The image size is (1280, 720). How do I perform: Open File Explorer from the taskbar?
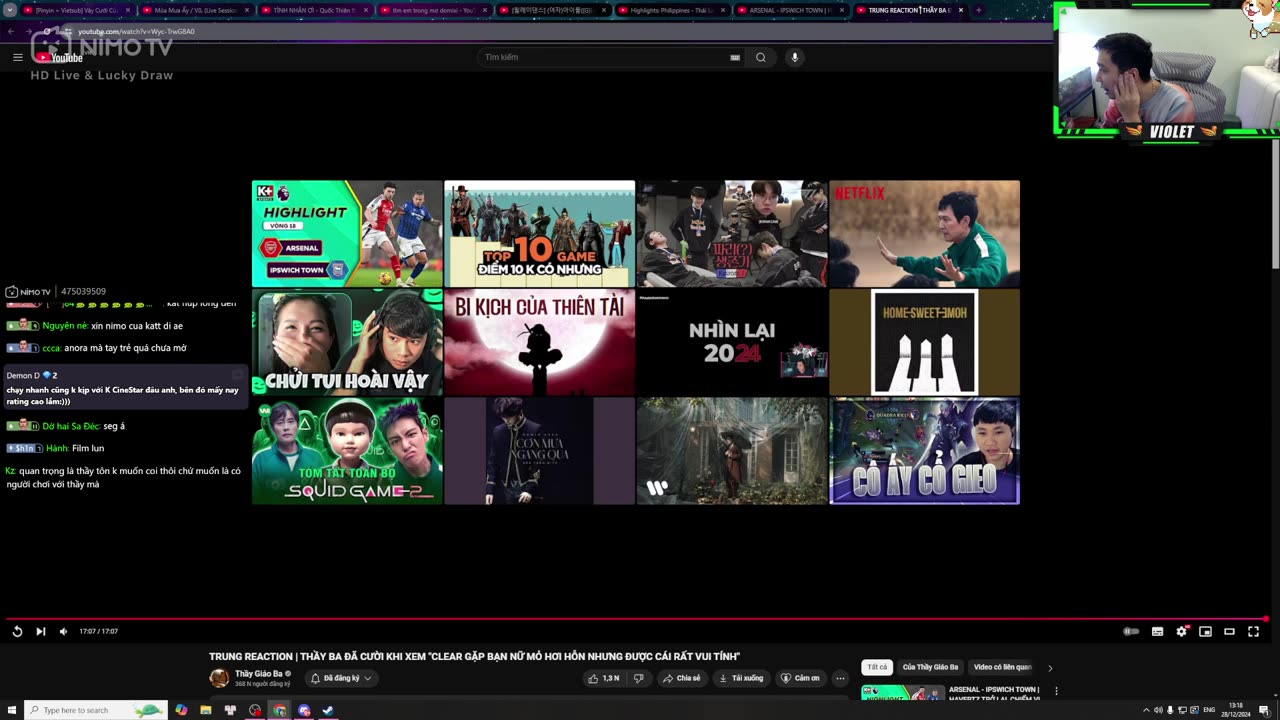point(205,710)
